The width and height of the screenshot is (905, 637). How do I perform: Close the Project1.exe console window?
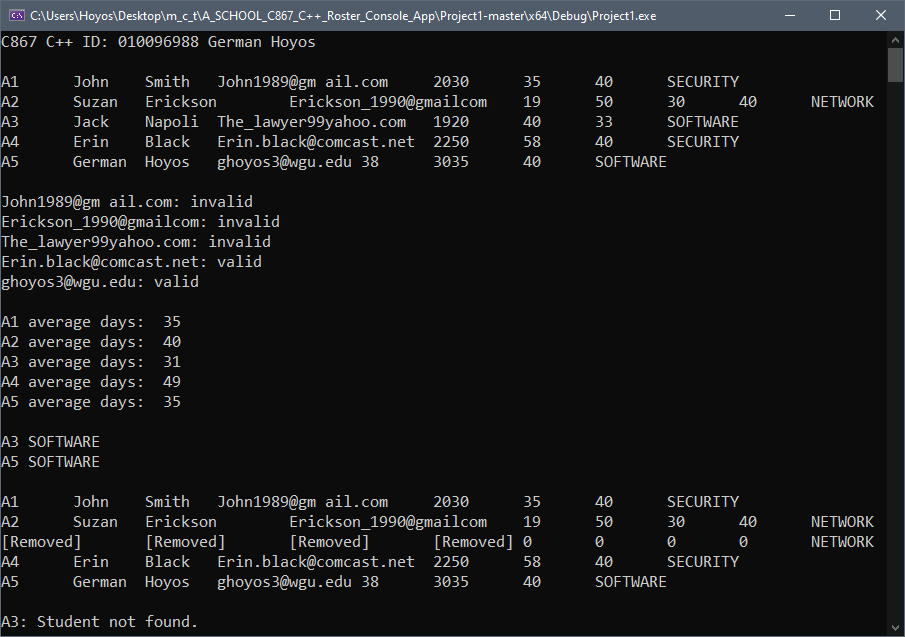pyautogui.click(x=881, y=15)
